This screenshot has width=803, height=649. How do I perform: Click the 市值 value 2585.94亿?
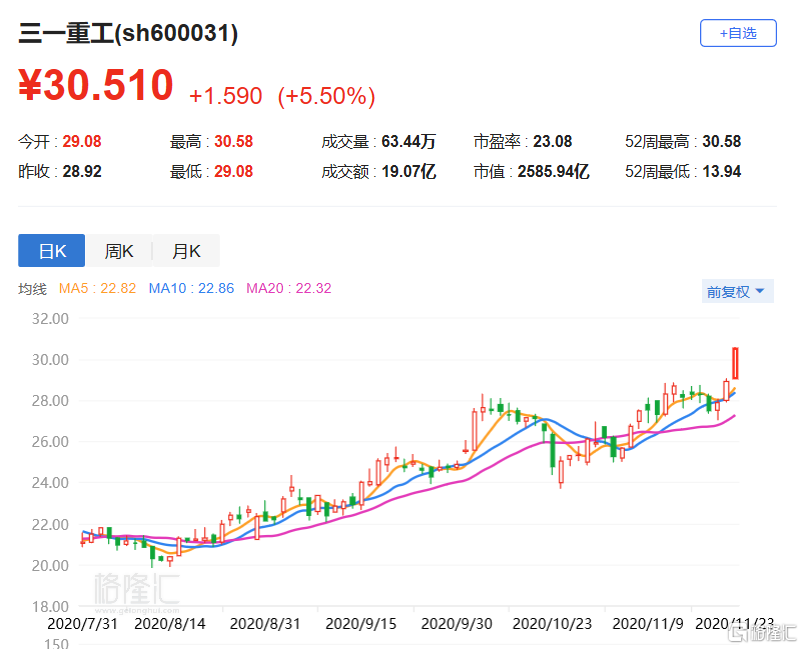[x=553, y=171]
